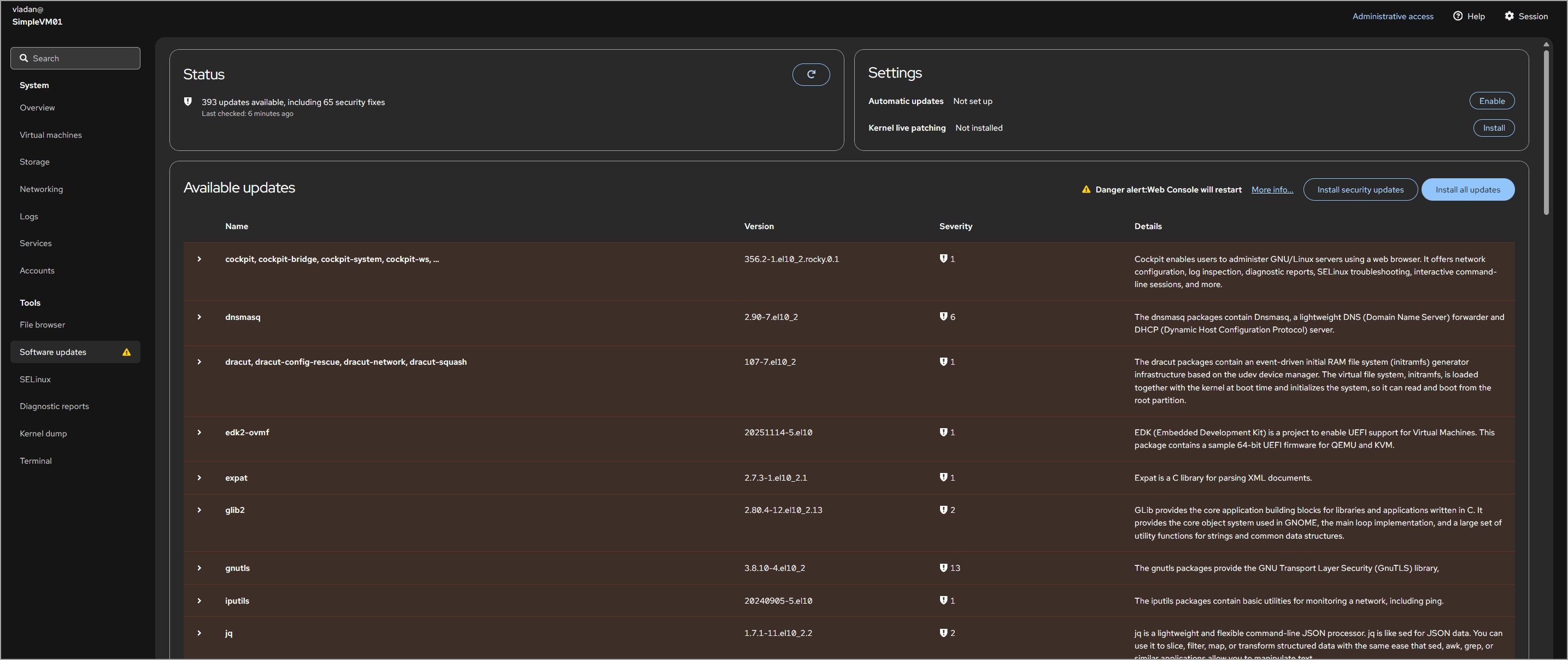Screen dimensions: 1568x660
Task: Click version 2.90-7.el10_2
Action: 771,317
